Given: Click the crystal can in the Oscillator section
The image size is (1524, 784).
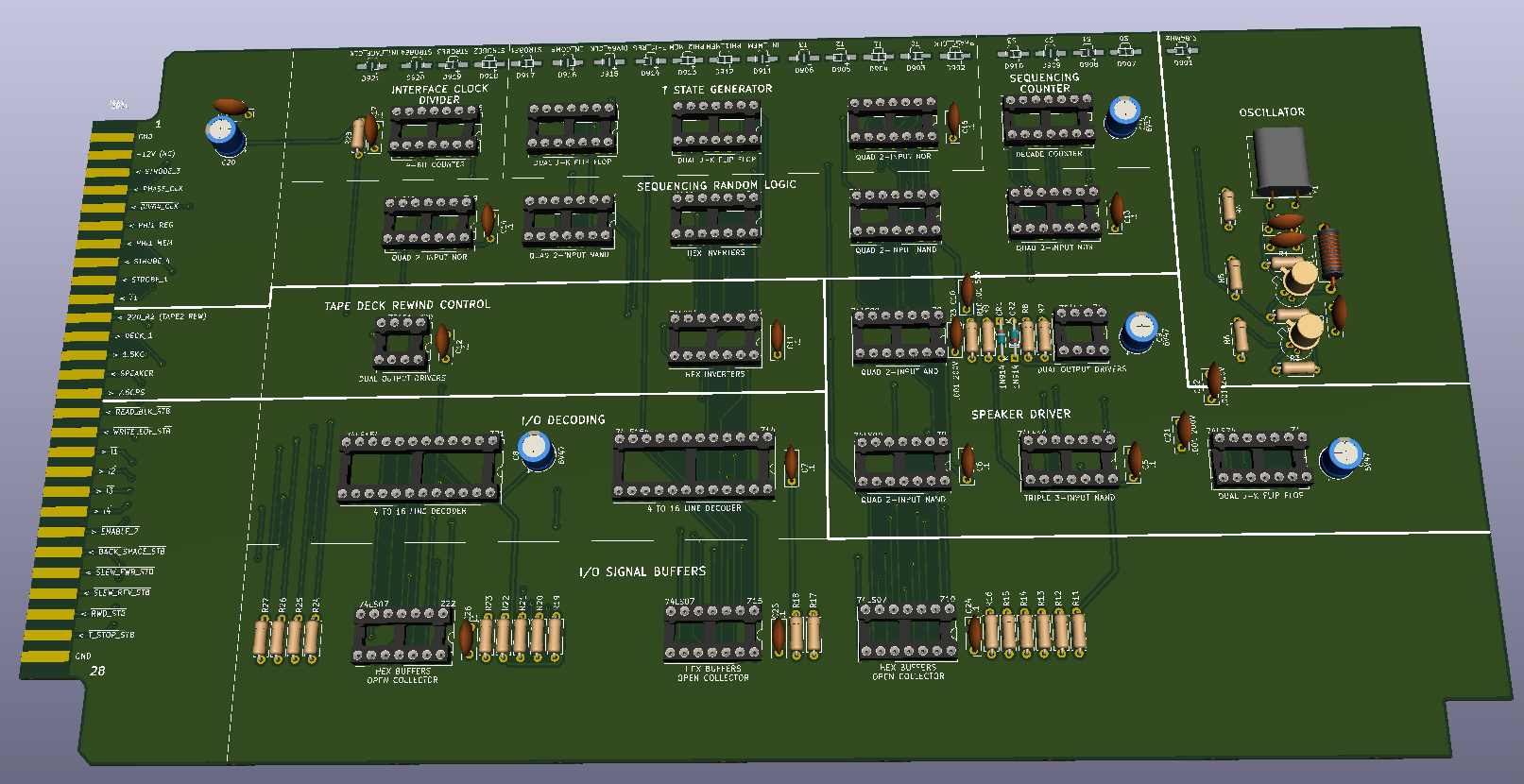Looking at the screenshot, I should click(1281, 161).
